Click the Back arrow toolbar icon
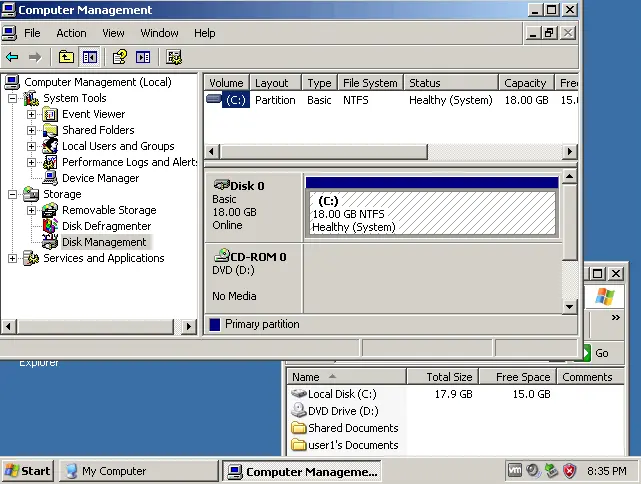This screenshot has height=484, width=641. tap(12, 57)
